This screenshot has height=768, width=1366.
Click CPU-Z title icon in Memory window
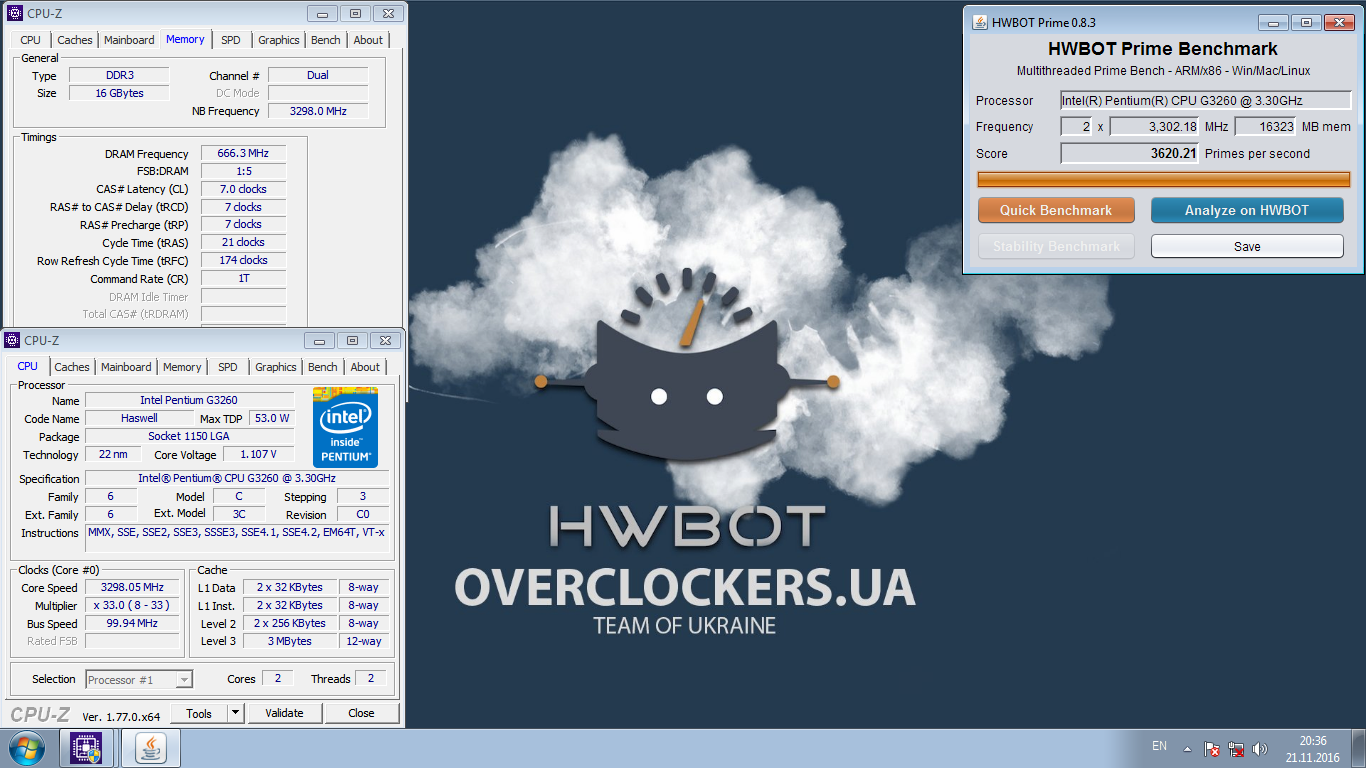coord(15,13)
